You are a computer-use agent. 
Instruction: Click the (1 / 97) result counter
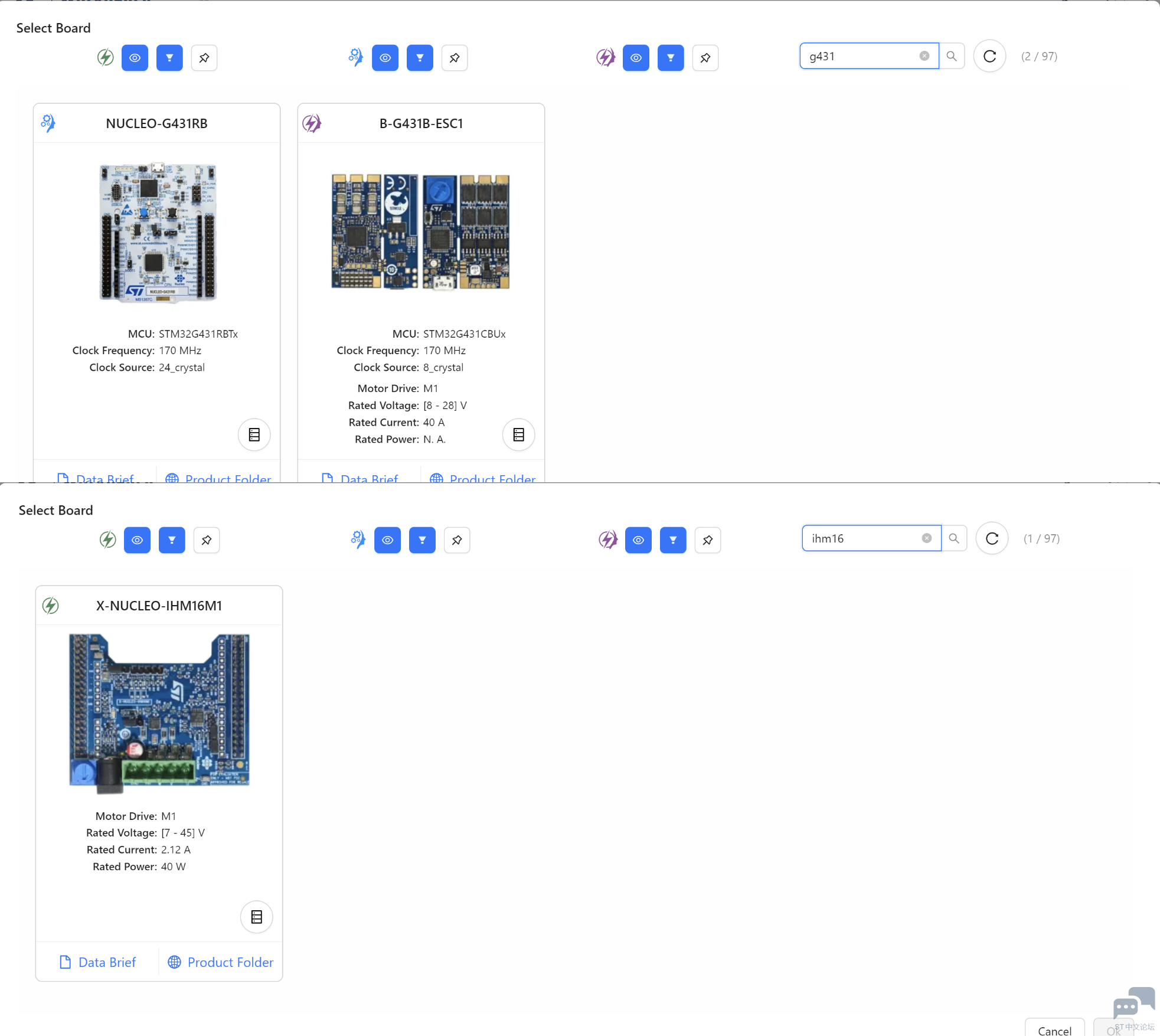click(1042, 538)
